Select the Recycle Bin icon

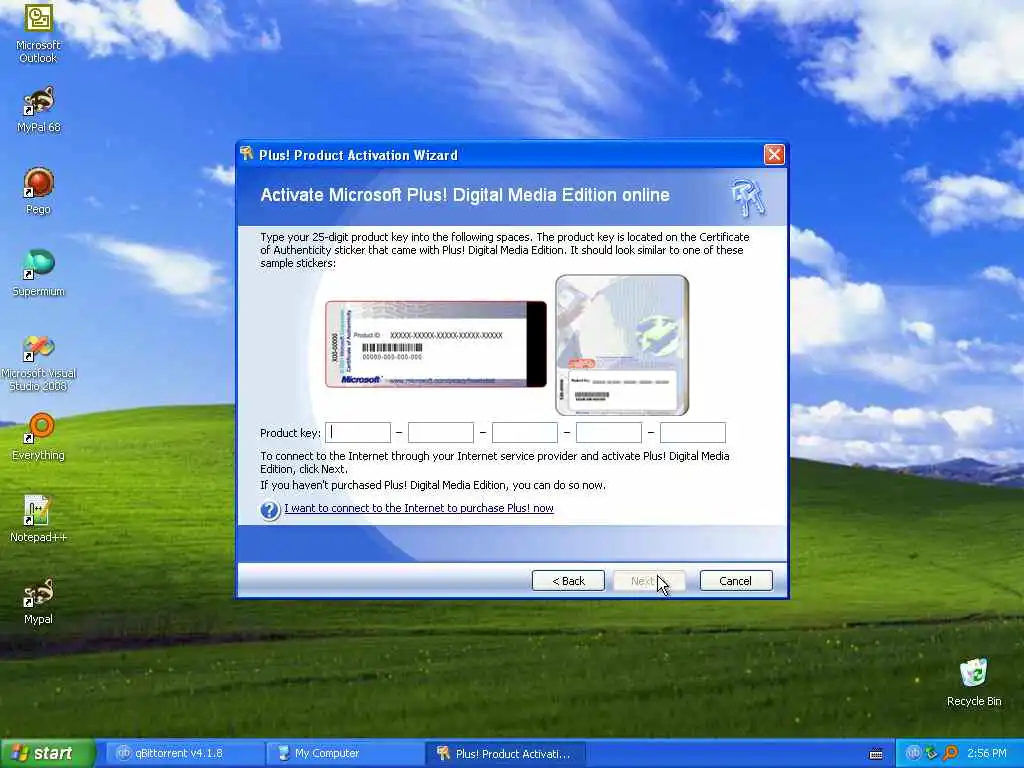(974, 682)
